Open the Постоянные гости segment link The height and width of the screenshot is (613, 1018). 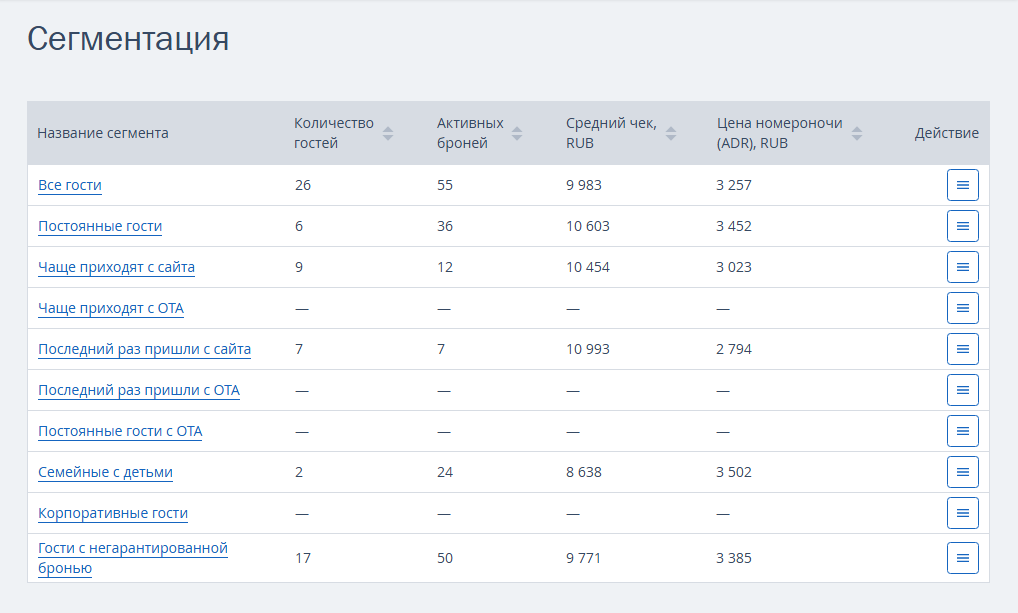[x=100, y=226]
